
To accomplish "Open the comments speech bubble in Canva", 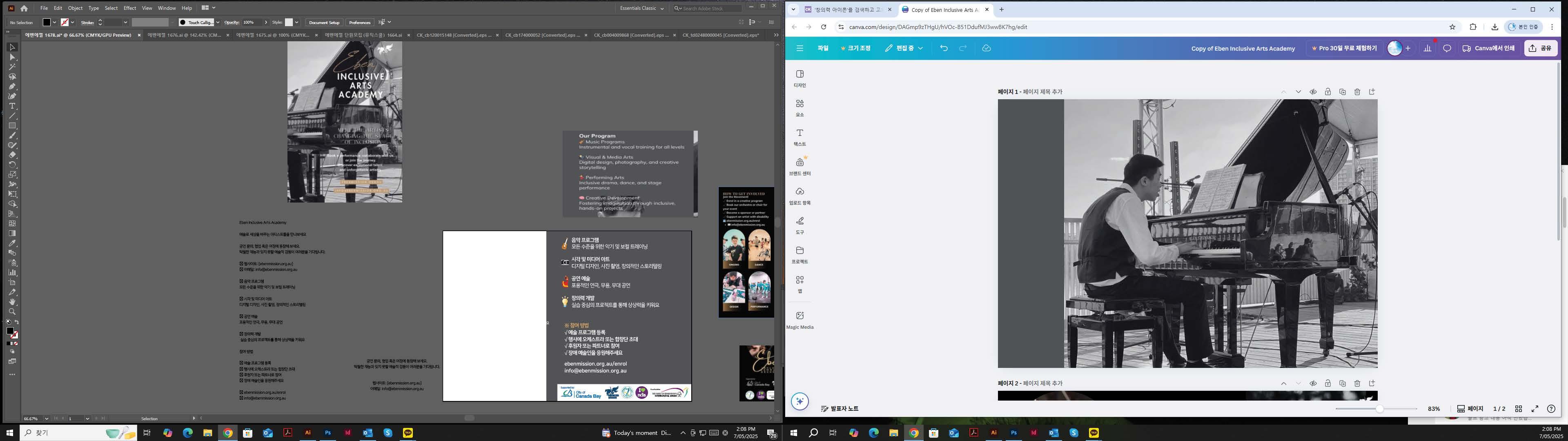I will click(1447, 48).
